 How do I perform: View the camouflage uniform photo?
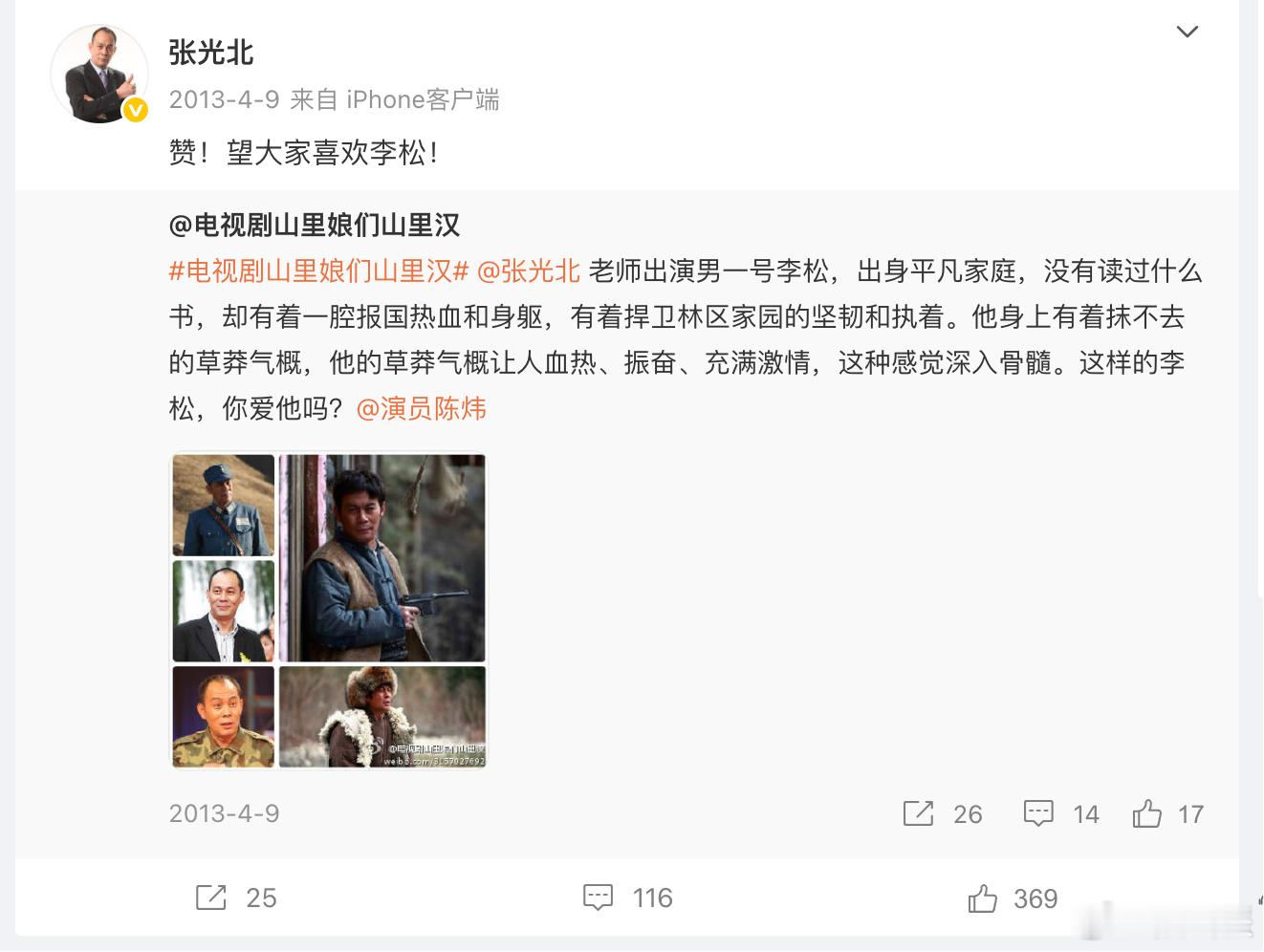[x=224, y=717]
